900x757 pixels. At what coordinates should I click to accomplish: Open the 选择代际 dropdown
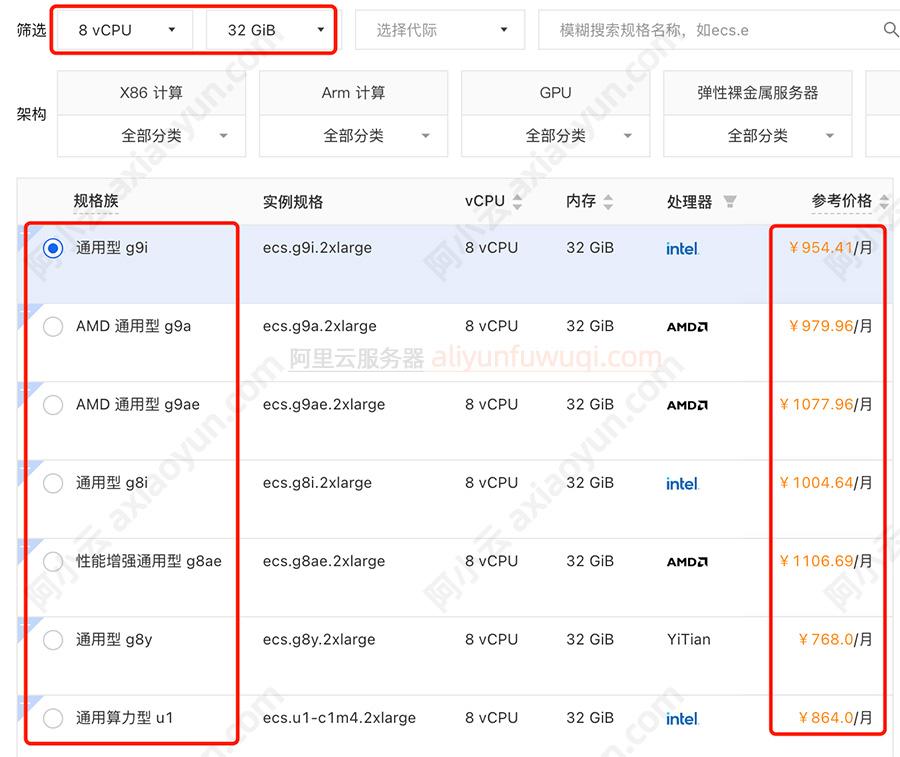(x=440, y=30)
